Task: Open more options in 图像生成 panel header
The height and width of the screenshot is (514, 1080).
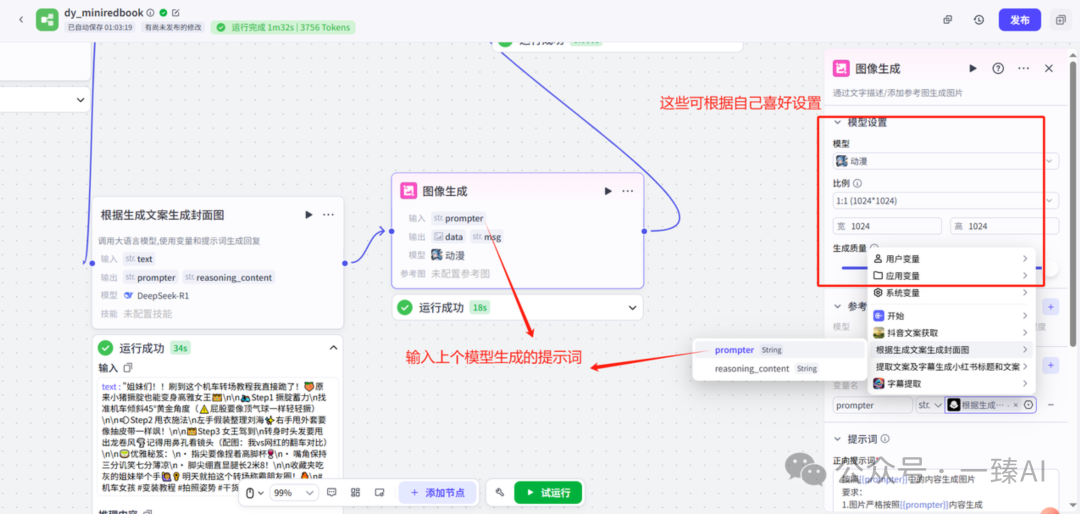Action: click(1024, 68)
